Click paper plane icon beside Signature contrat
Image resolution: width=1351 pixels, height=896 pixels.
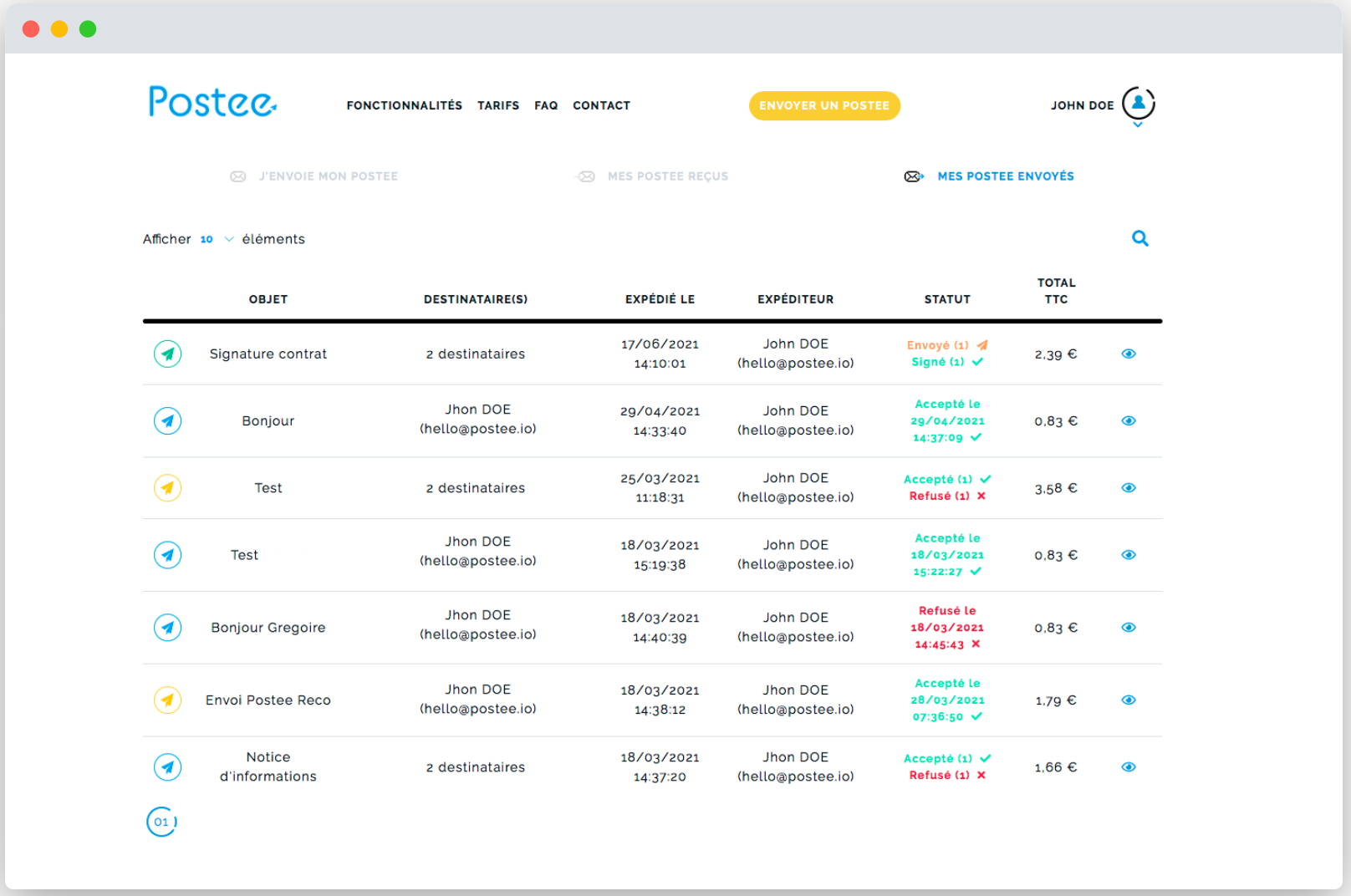[x=168, y=354]
